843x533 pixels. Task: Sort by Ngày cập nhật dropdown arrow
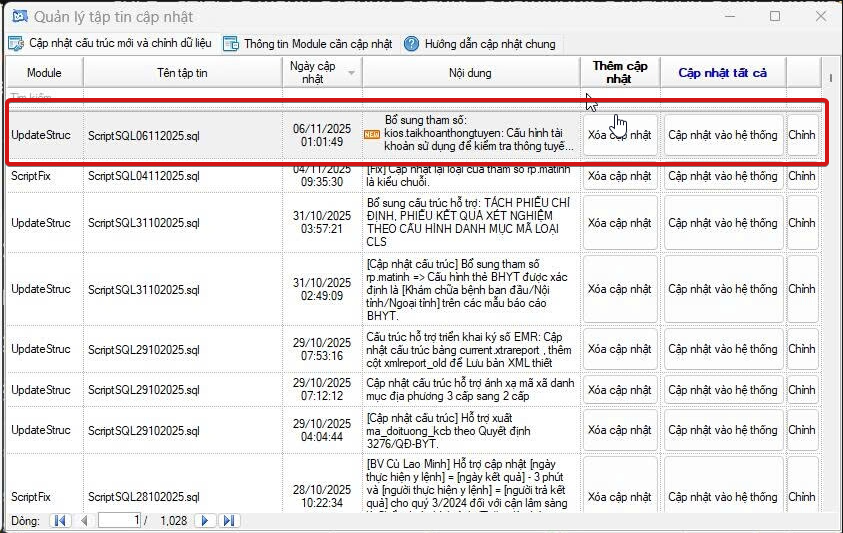pyautogui.click(x=352, y=73)
